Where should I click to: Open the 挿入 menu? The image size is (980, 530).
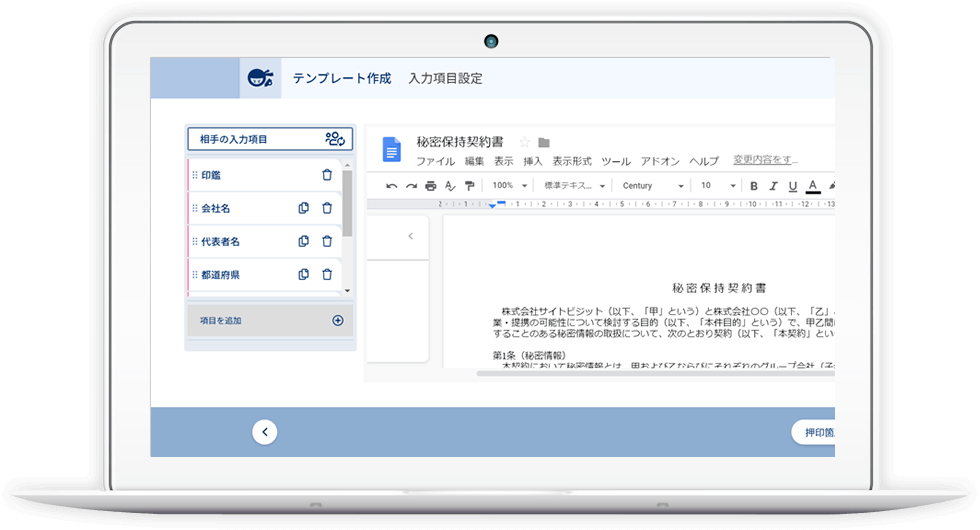(532, 161)
